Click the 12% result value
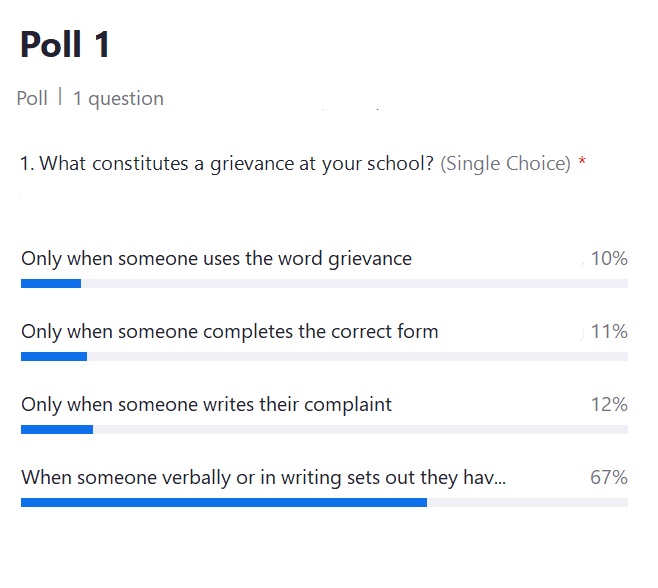This screenshot has width=658, height=588. point(609,405)
